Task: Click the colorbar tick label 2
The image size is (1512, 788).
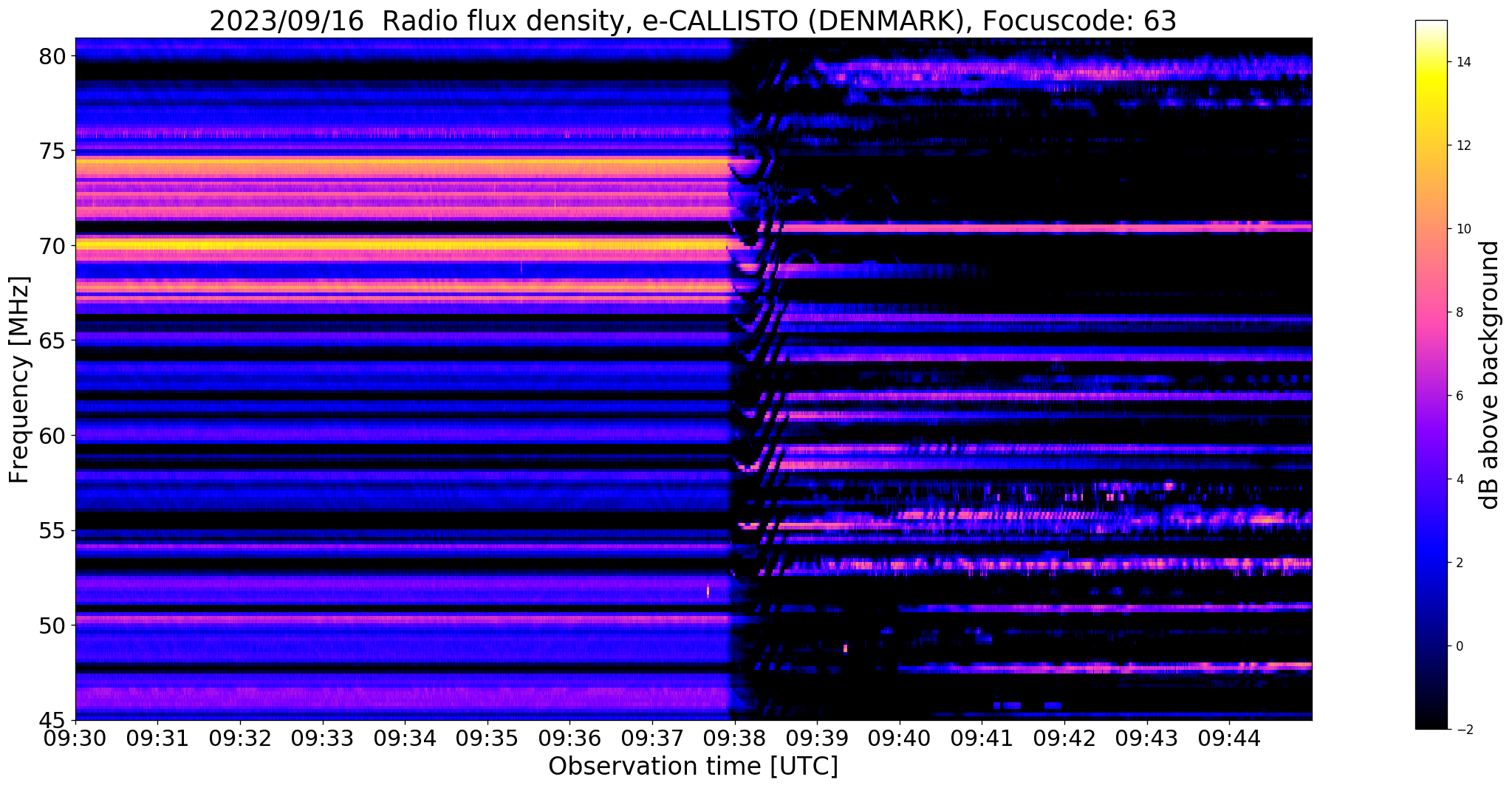Action: pyautogui.click(x=1459, y=563)
